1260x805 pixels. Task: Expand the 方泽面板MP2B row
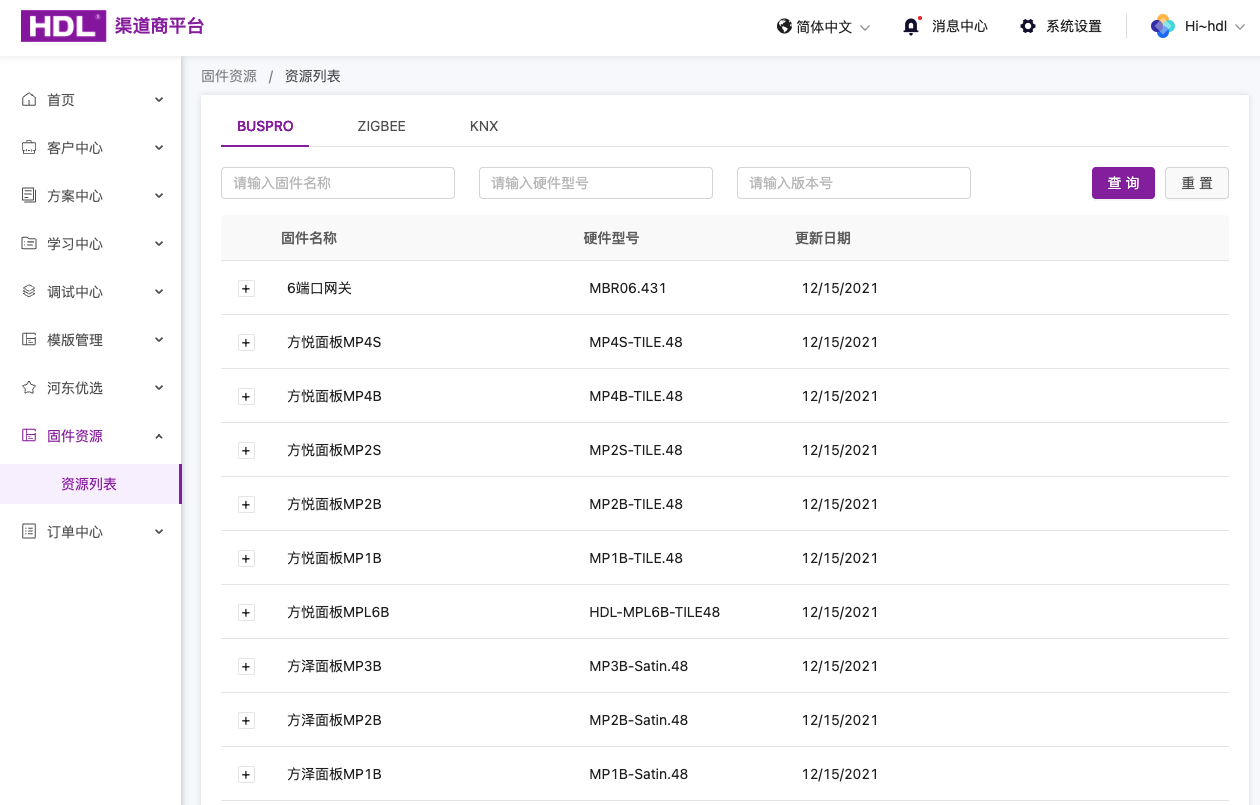coord(246,721)
